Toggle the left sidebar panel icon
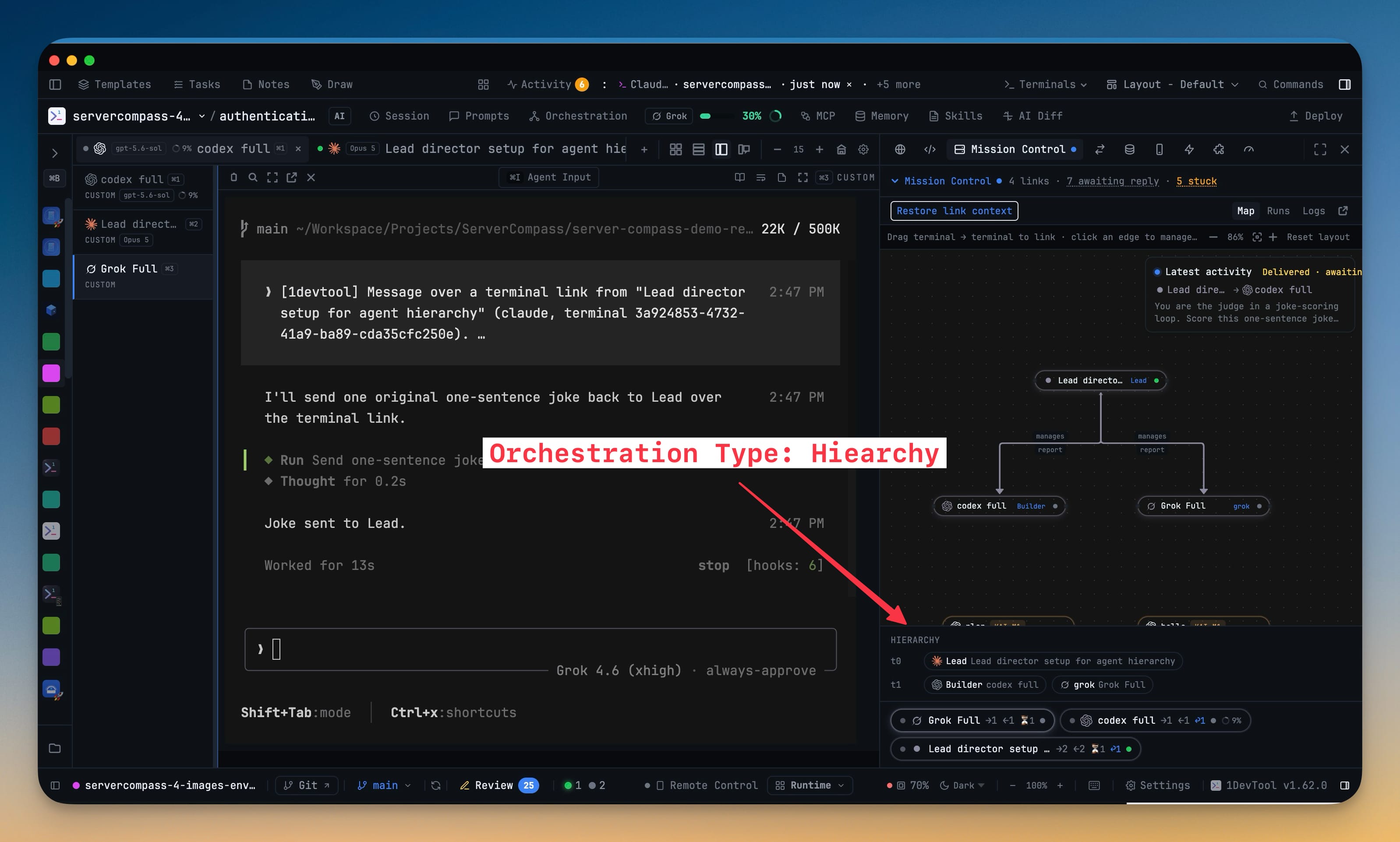1400x842 pixels. [x=55, y=85]
